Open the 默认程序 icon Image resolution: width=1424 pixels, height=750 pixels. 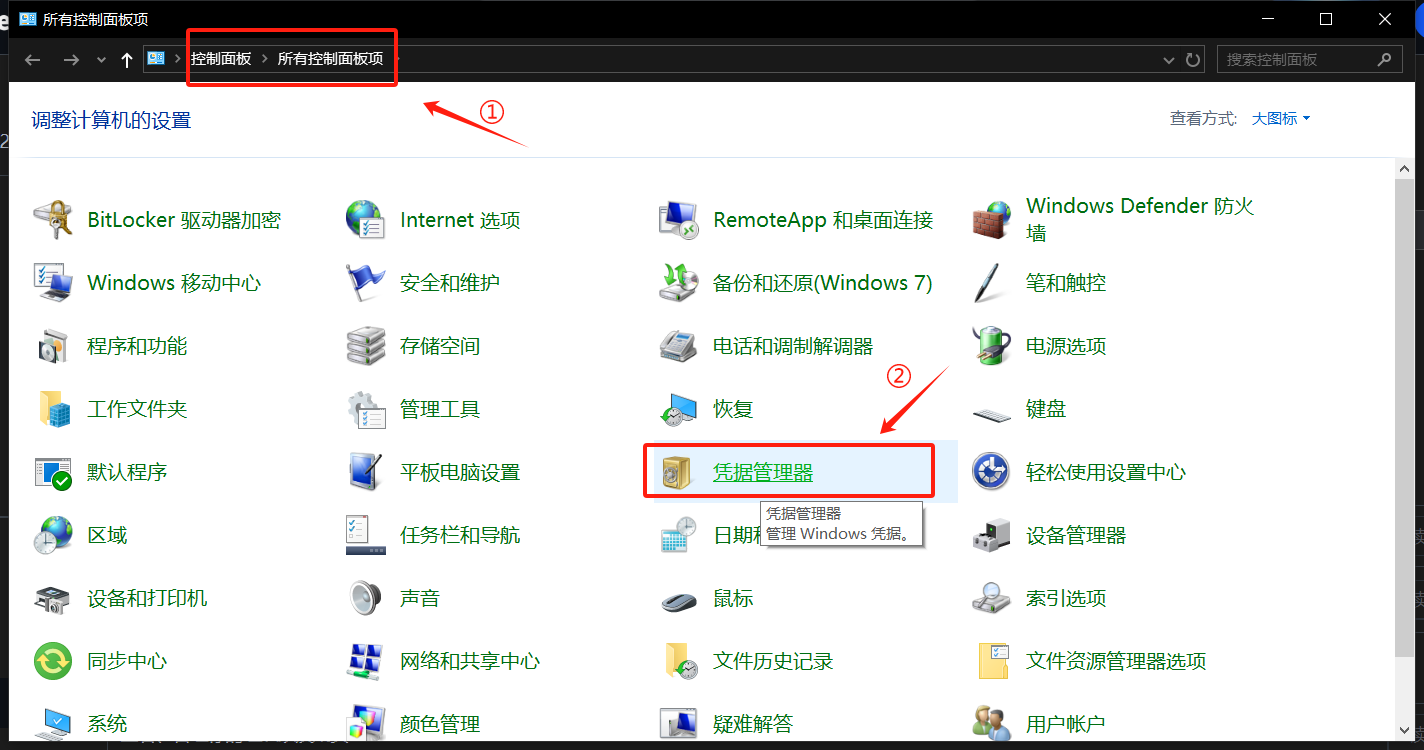(53, 472)
